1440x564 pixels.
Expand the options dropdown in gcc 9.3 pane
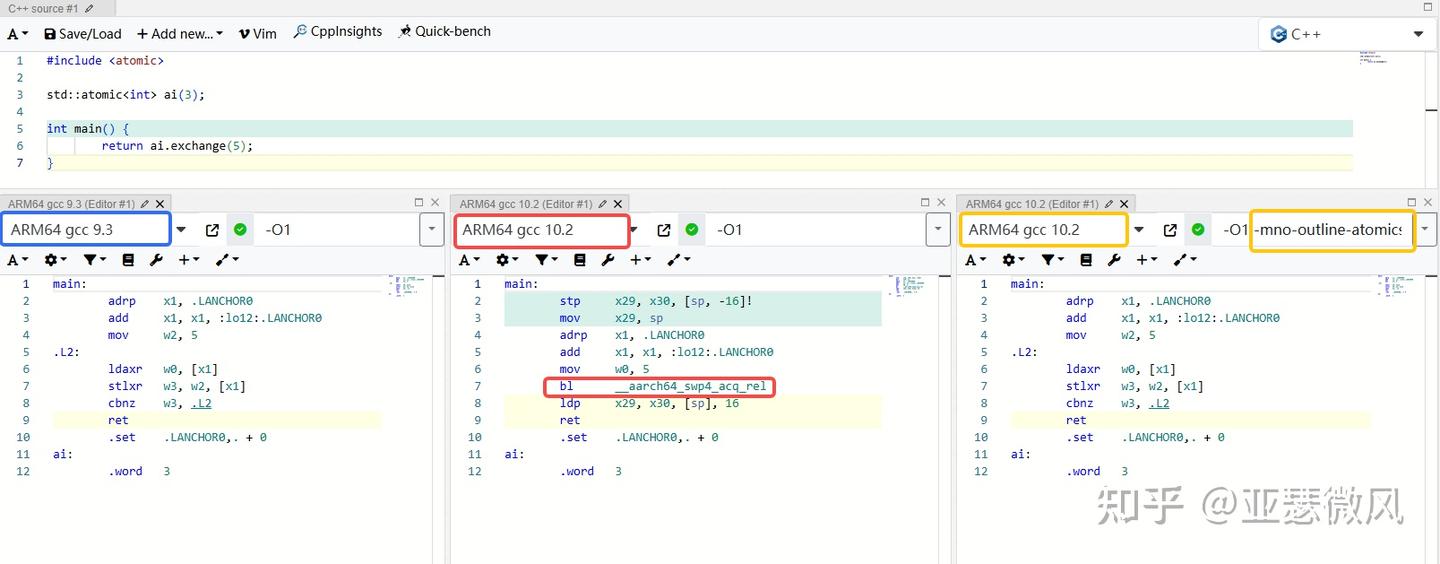[x=431, y=230]
